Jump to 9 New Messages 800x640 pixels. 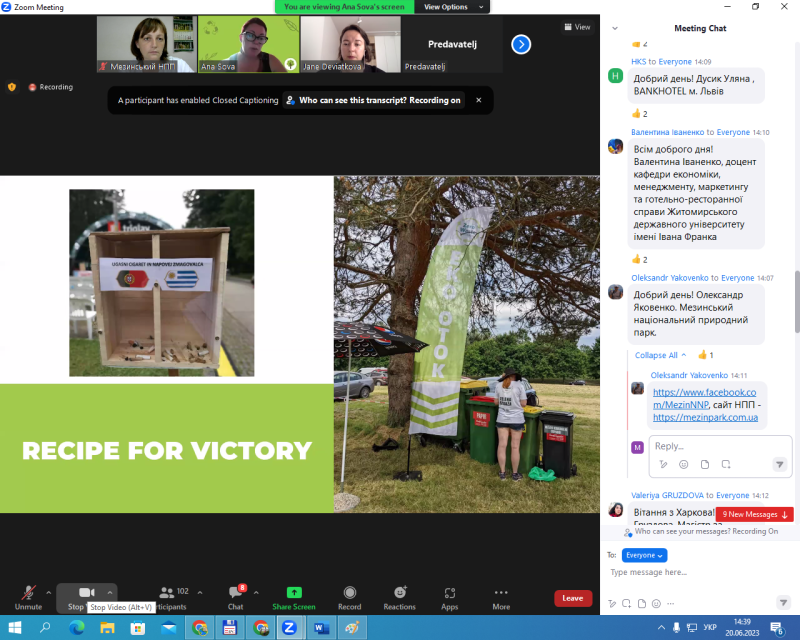(755, 514)
